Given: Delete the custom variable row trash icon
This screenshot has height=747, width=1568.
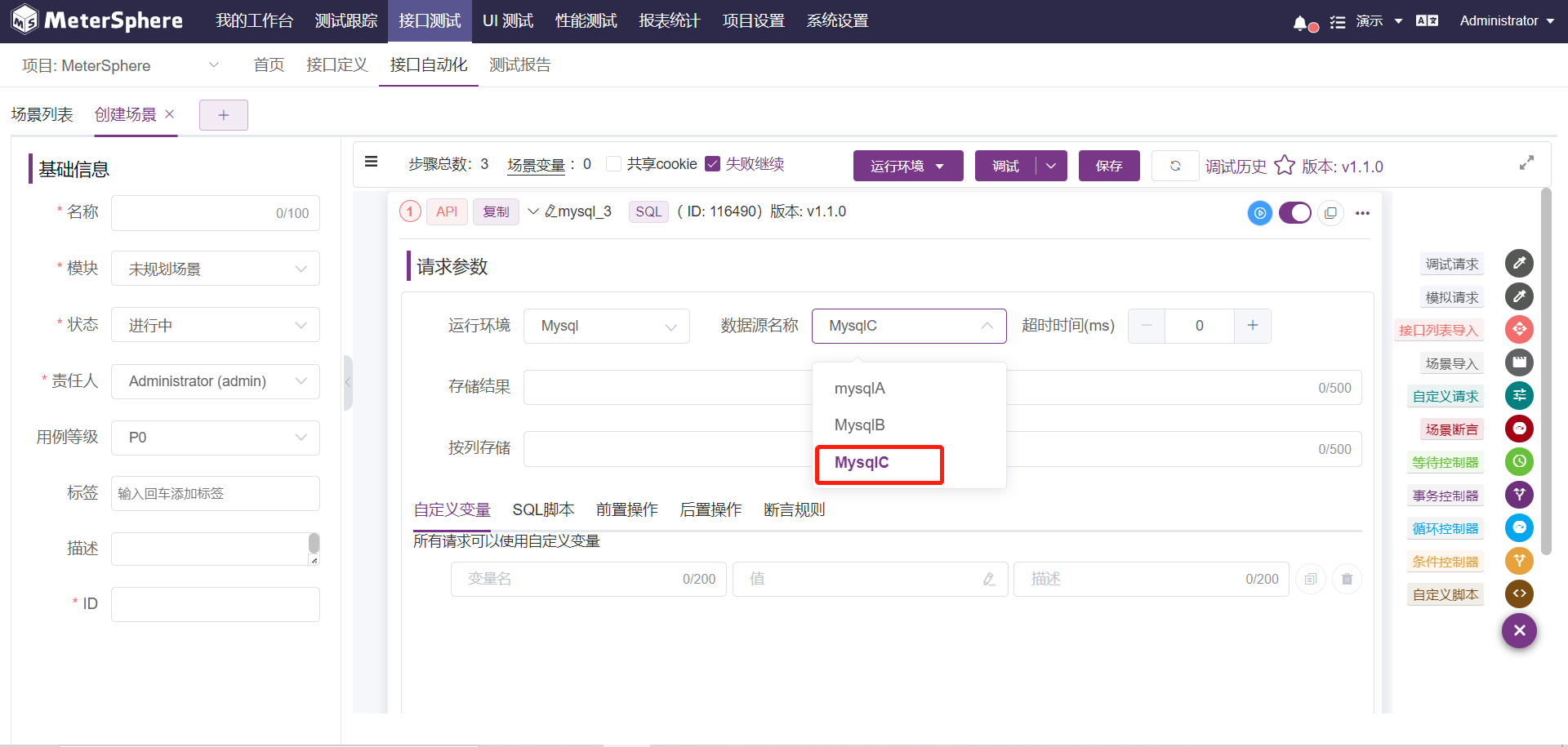Looking at the screenshot, I should 1347,579.
